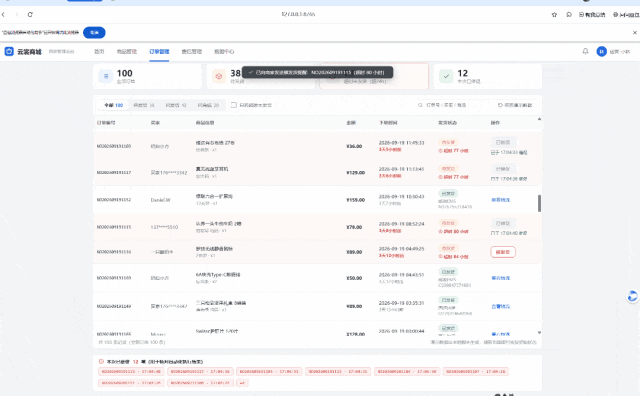640x396 pixels.
Task: Click the scroll-up arrow at table top right
Action: click(539, 119)
